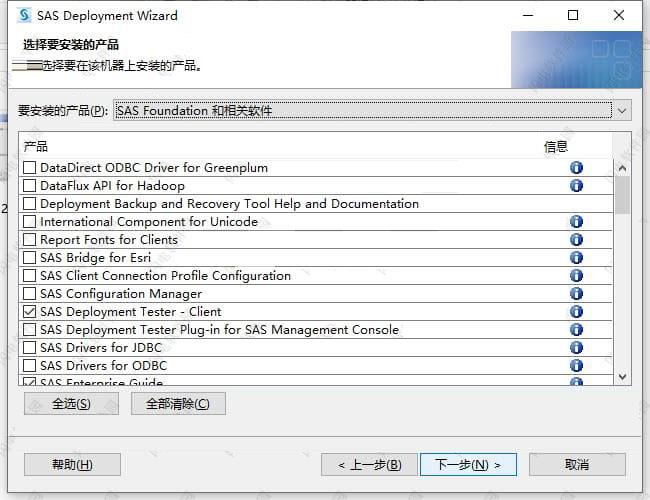Enable DataFlux API for Hadoop checkbox
This screenshot has width=650, height=500.
(29, 185)
